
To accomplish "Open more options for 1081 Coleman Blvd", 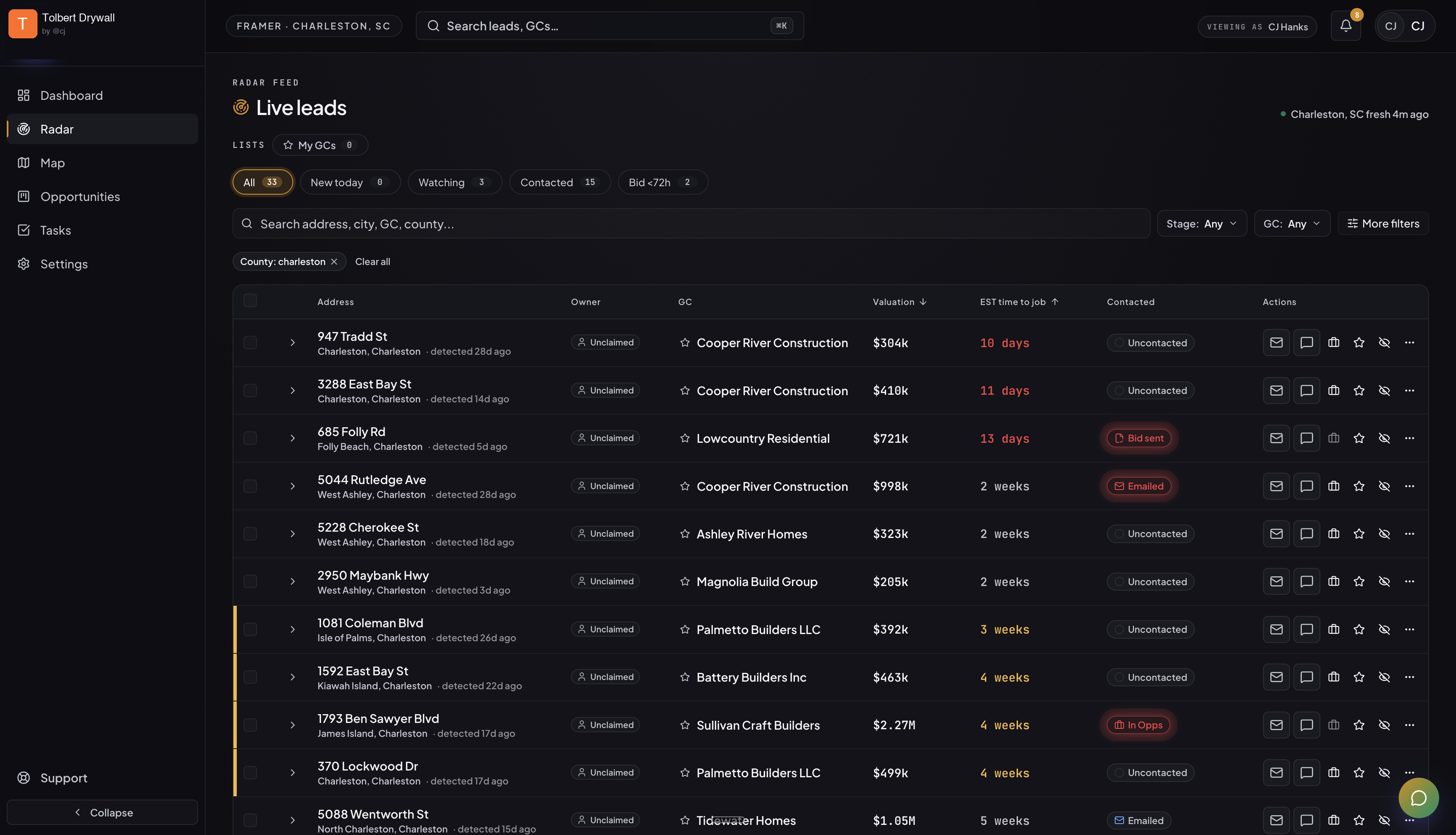I will pos(1410,629).
